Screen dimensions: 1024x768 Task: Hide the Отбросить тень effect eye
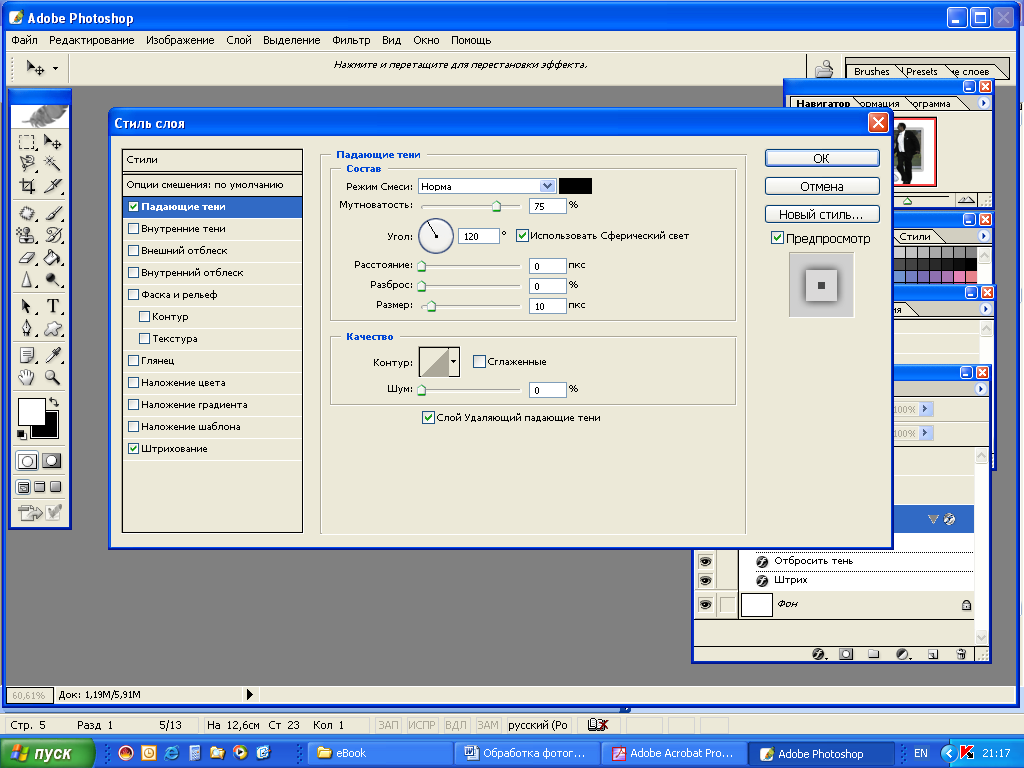coord(705,561)
